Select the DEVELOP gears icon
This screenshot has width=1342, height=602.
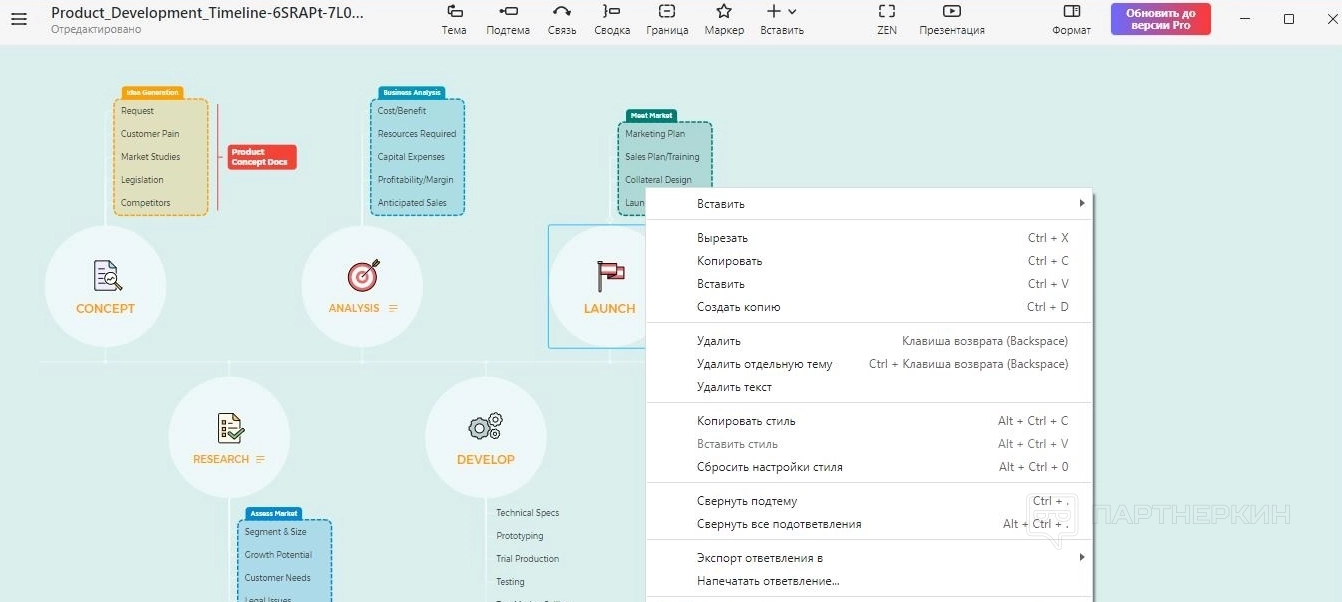[486, 427]
